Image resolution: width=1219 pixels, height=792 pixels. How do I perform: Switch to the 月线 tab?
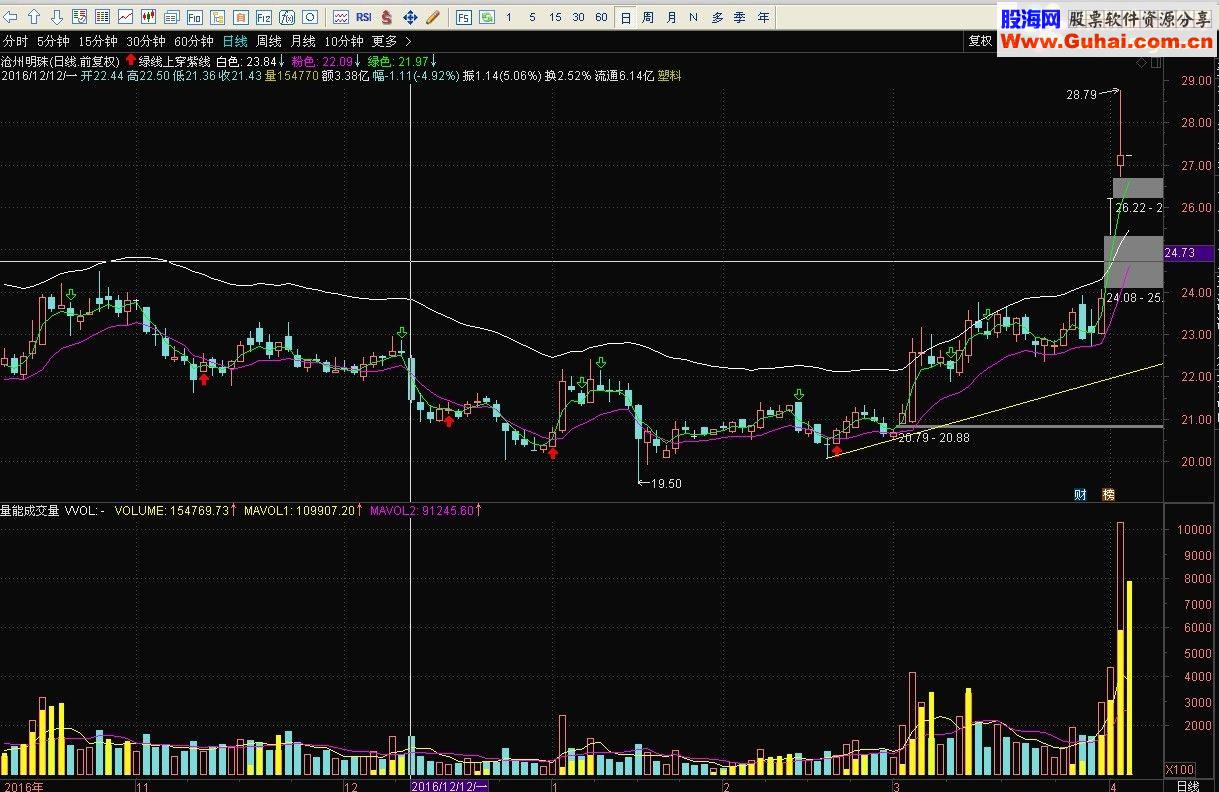coord(303,41)
